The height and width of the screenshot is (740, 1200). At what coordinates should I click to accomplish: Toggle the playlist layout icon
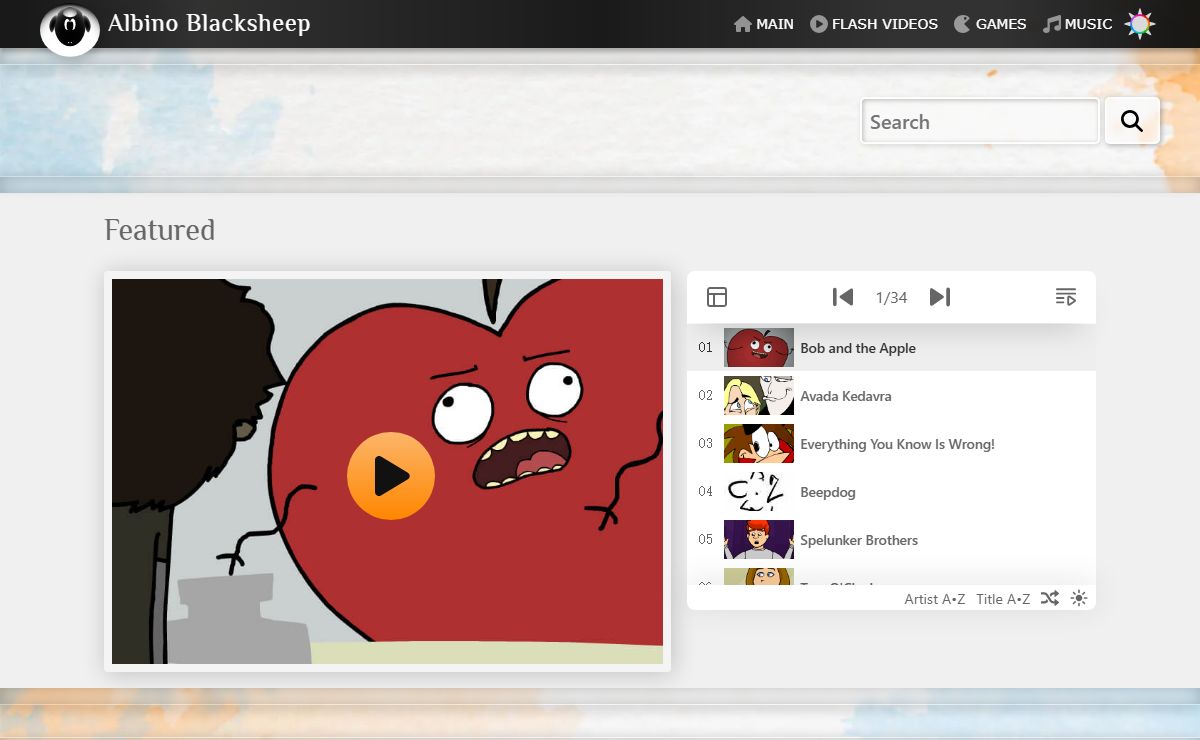(x=717, y=297)
